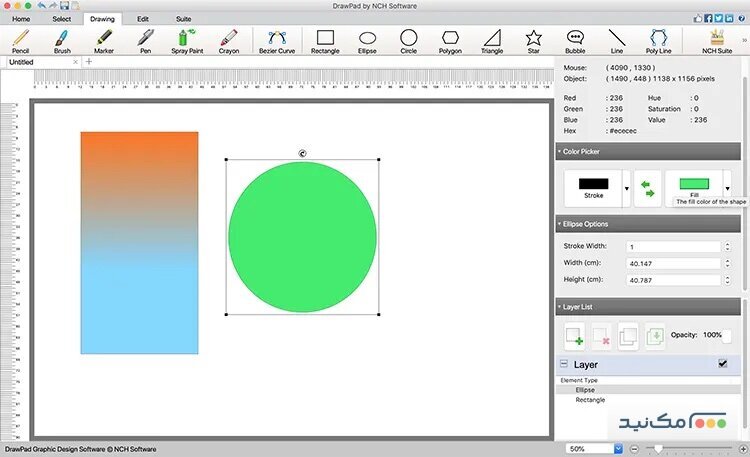The width and height of the screenshot is (750, 457).
Task: Switch to the Home tab
Action: (x=21, y=19)
